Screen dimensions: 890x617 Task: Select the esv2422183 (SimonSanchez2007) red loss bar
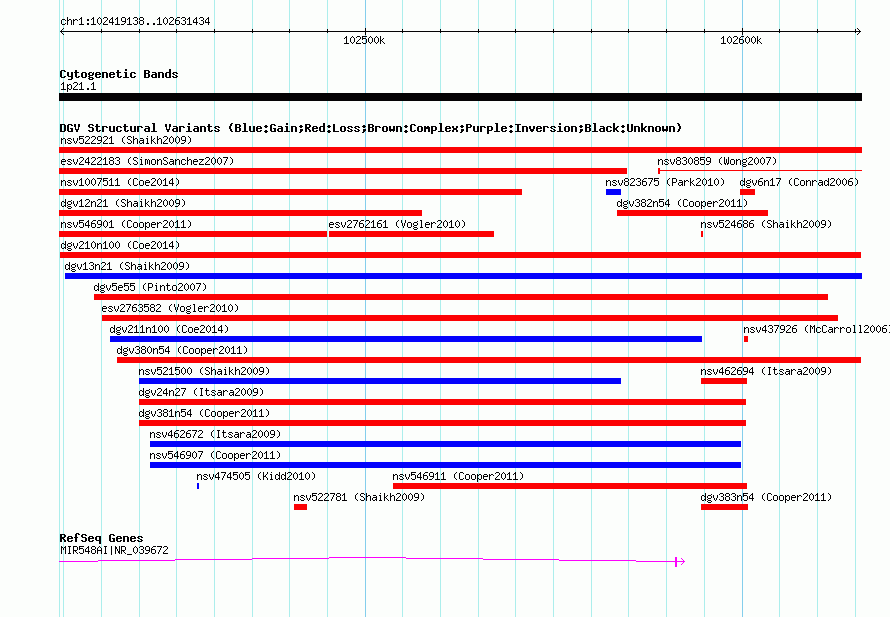pos(343,171)
